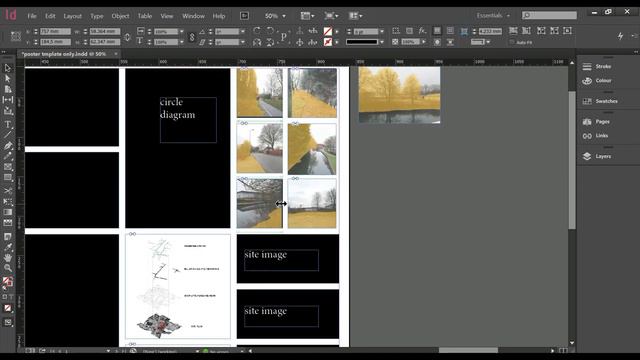
Task: Open the Essentials workspace switcher
Action: [493, 16]
